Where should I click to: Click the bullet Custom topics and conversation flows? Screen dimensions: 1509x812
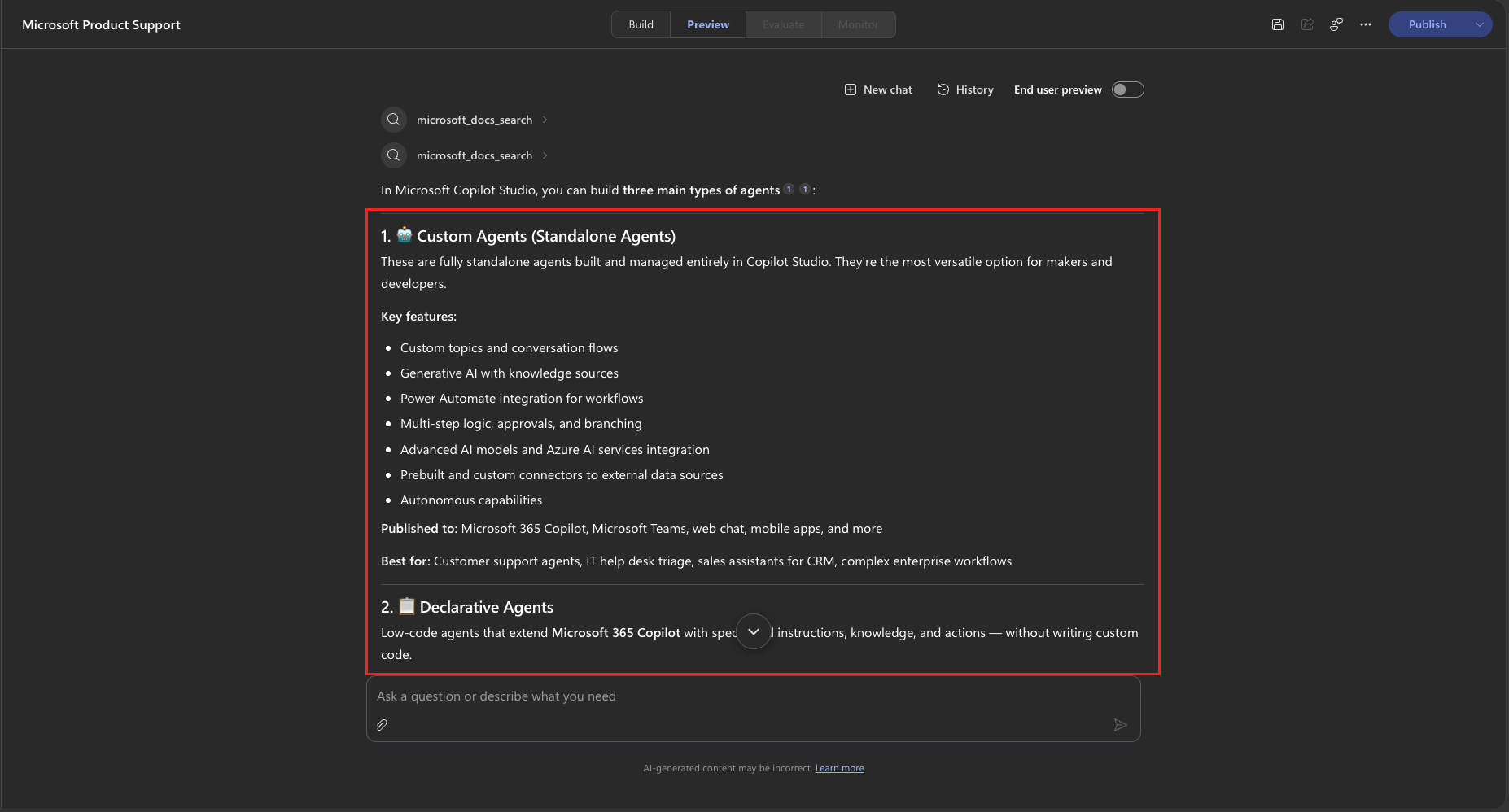coord(510,348)
